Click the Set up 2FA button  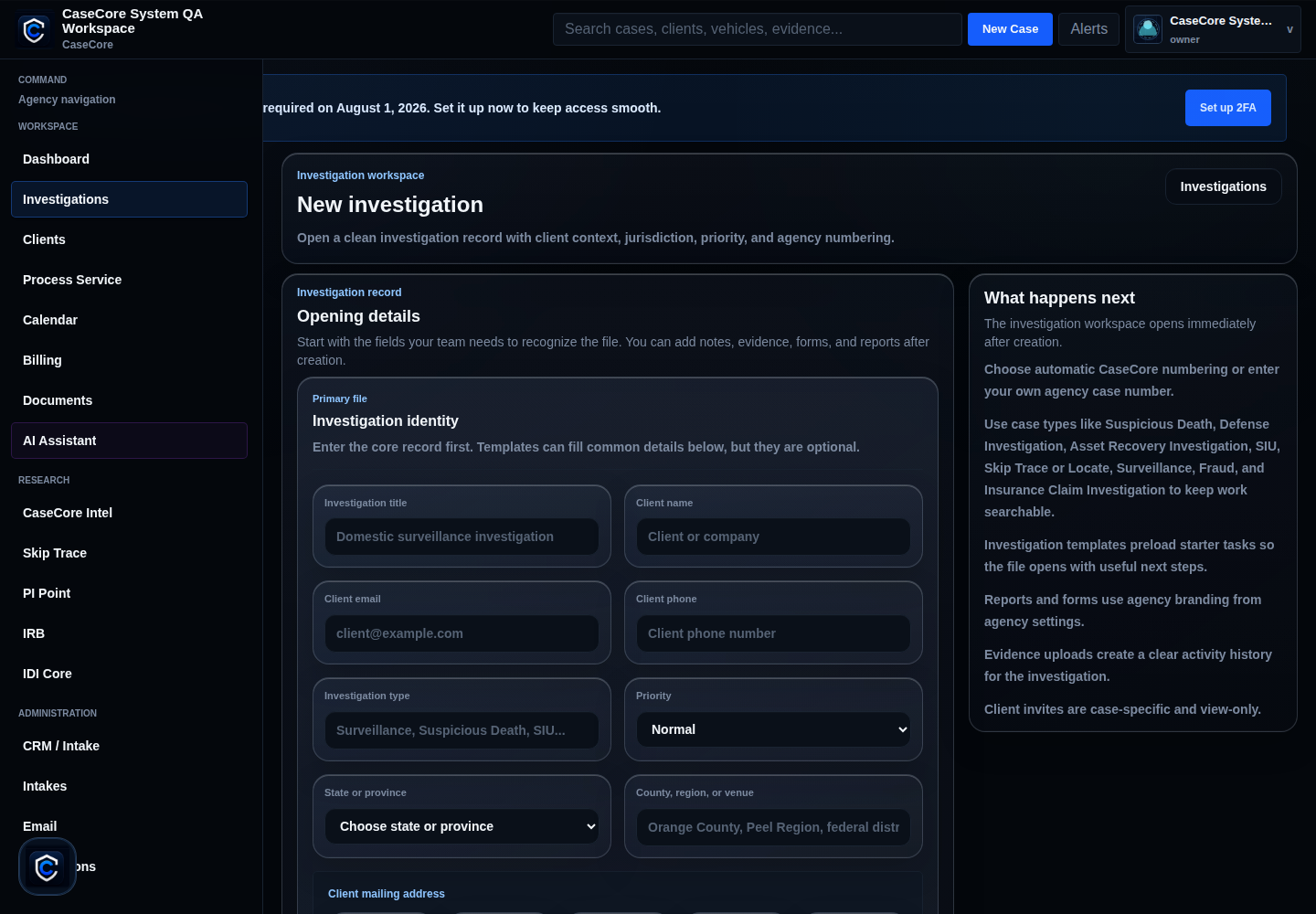pos(1227,108)
